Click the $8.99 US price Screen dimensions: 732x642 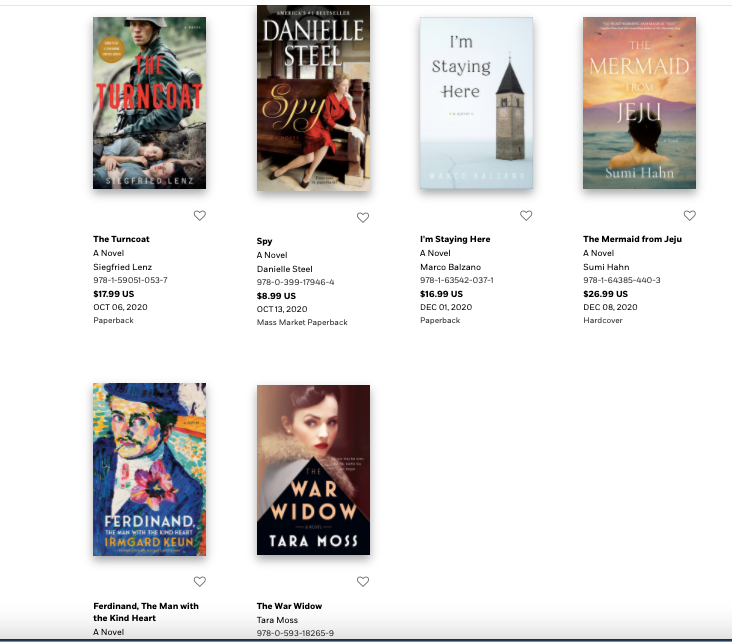[x=276, y=296]
